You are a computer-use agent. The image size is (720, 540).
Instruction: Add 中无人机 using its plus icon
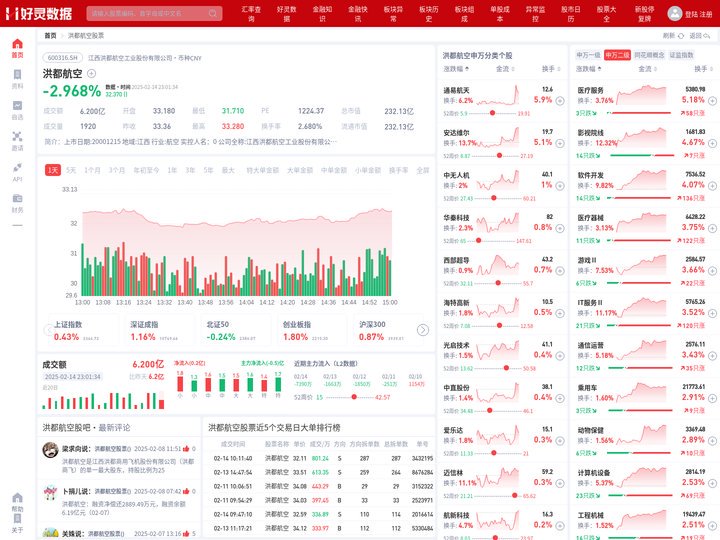[560, 186]
